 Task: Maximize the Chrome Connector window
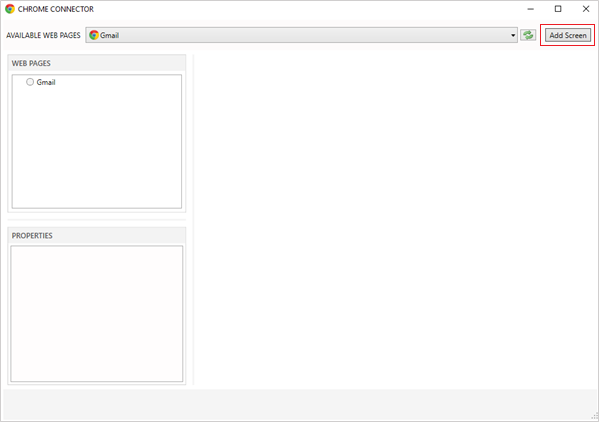pos(558,9)
